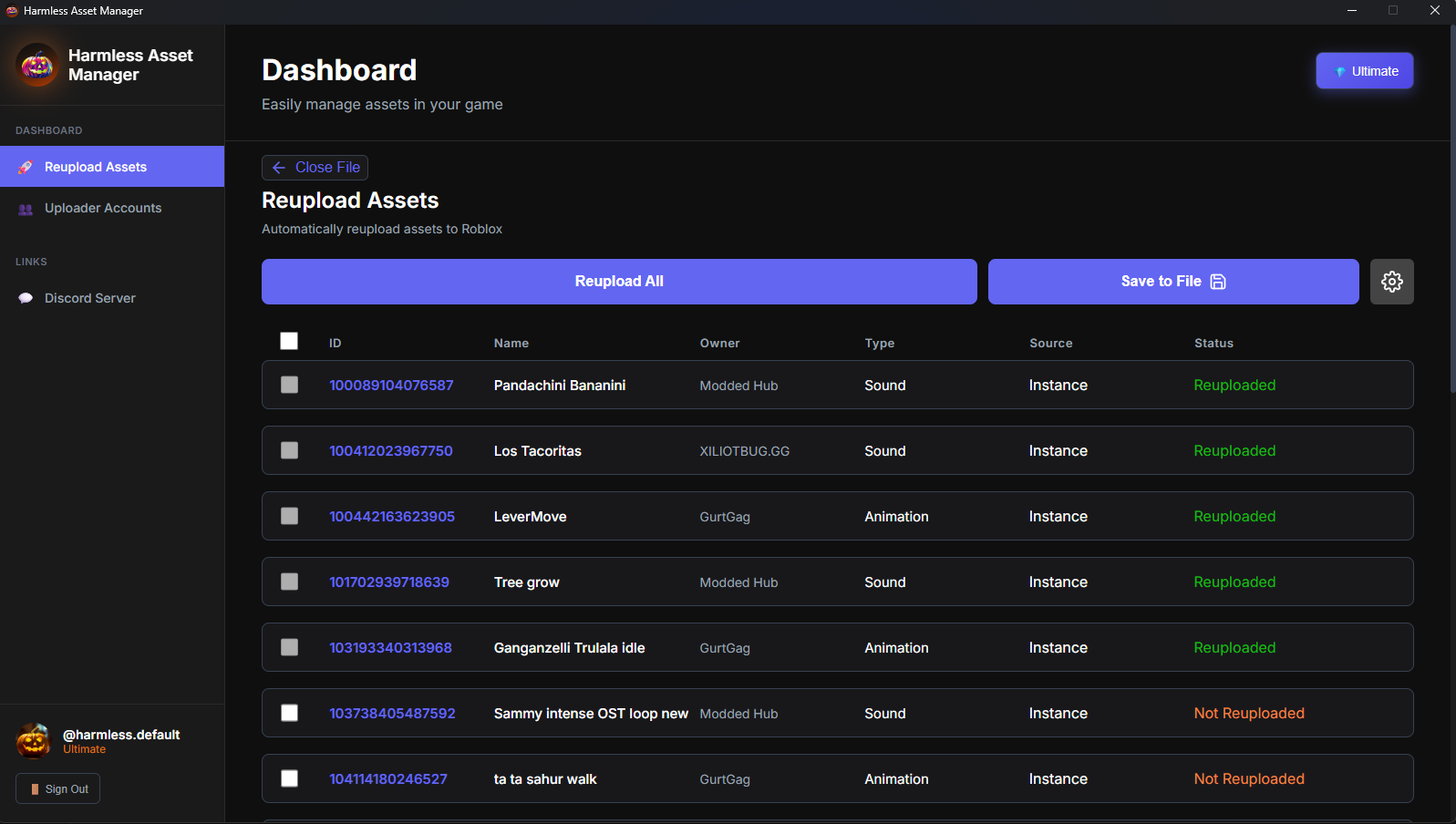1456x824 pixels.
Task: Check the box for Sammy intense OST loop new
Action: [x=289, y=713]
